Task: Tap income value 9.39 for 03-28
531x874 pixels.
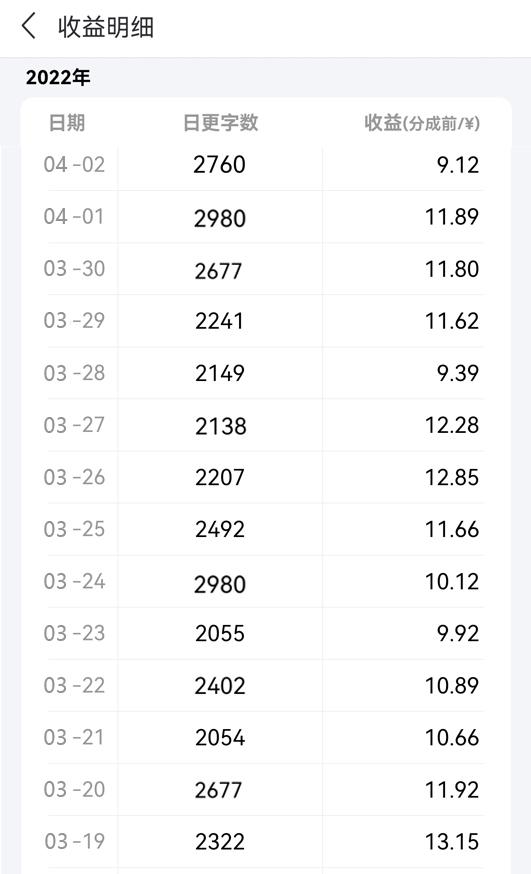Action: [x=457, y=373]
